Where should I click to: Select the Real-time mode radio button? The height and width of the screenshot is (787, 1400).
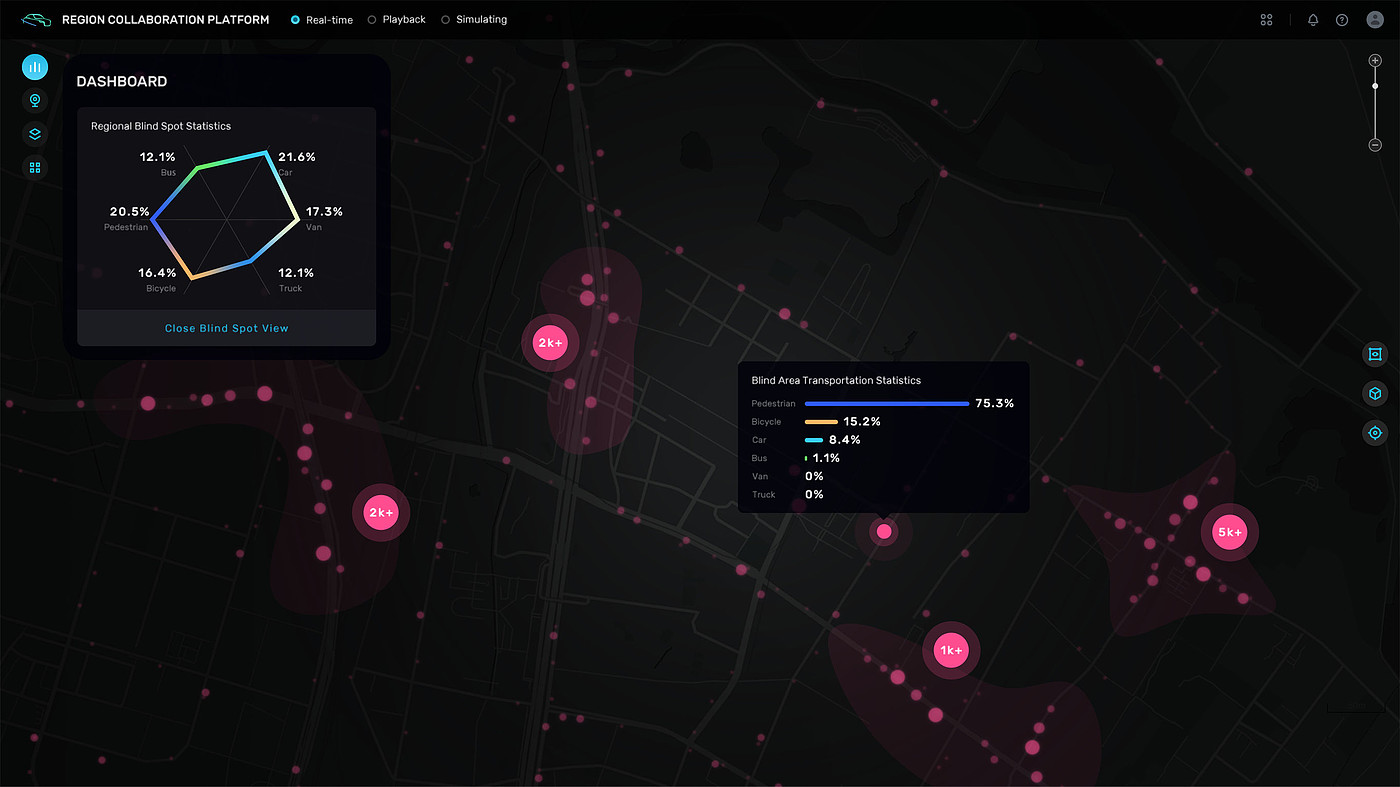295,20
